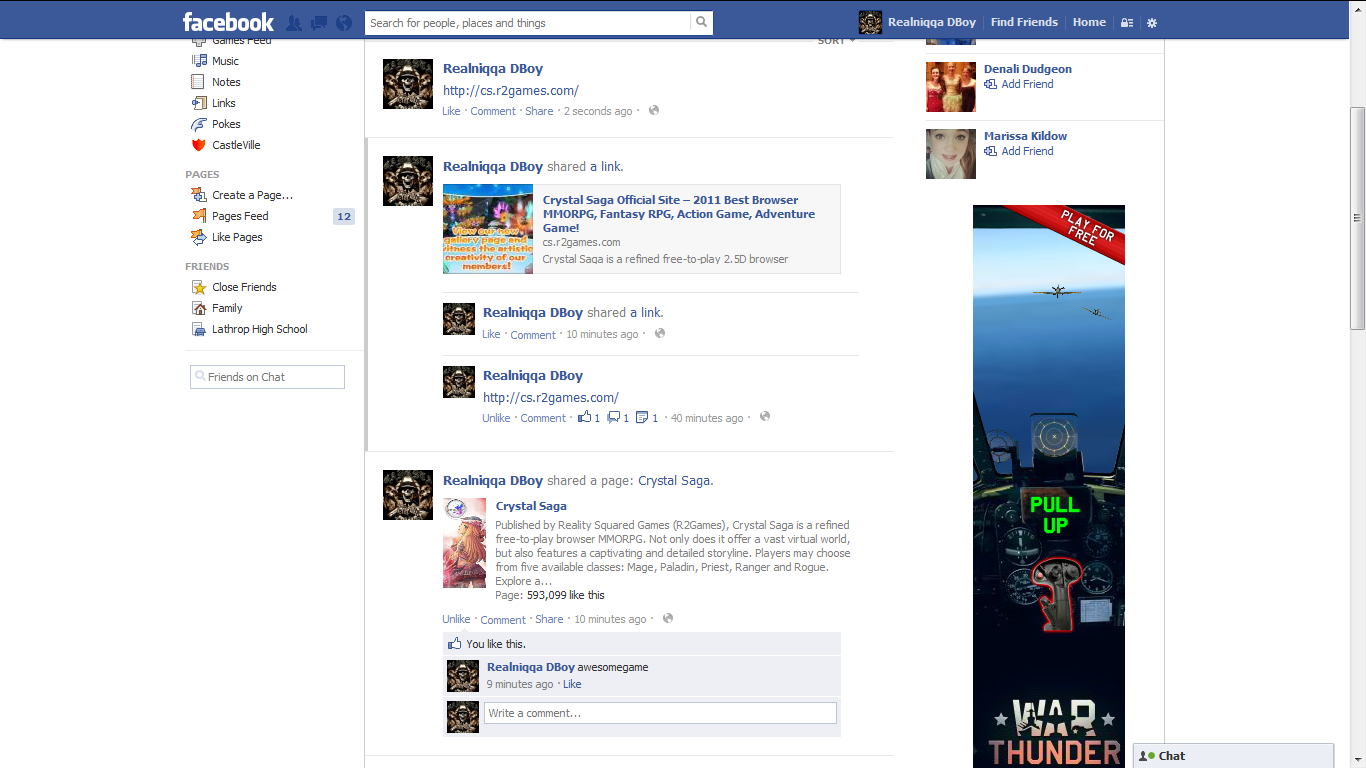Click the search magnifier button
The image size is (1366, 768).
(701, 23)
